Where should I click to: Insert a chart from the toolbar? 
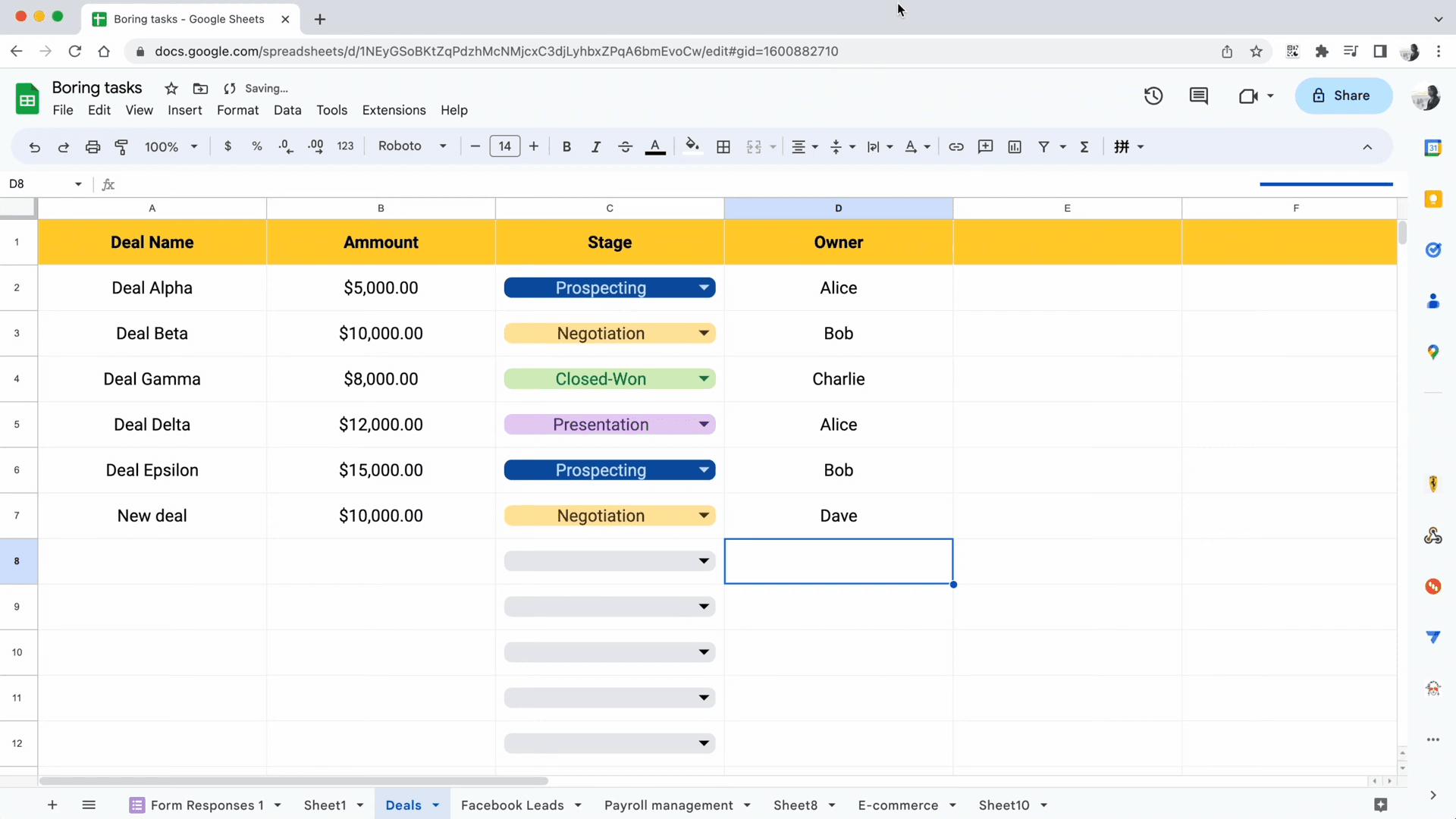point(1015,146)
